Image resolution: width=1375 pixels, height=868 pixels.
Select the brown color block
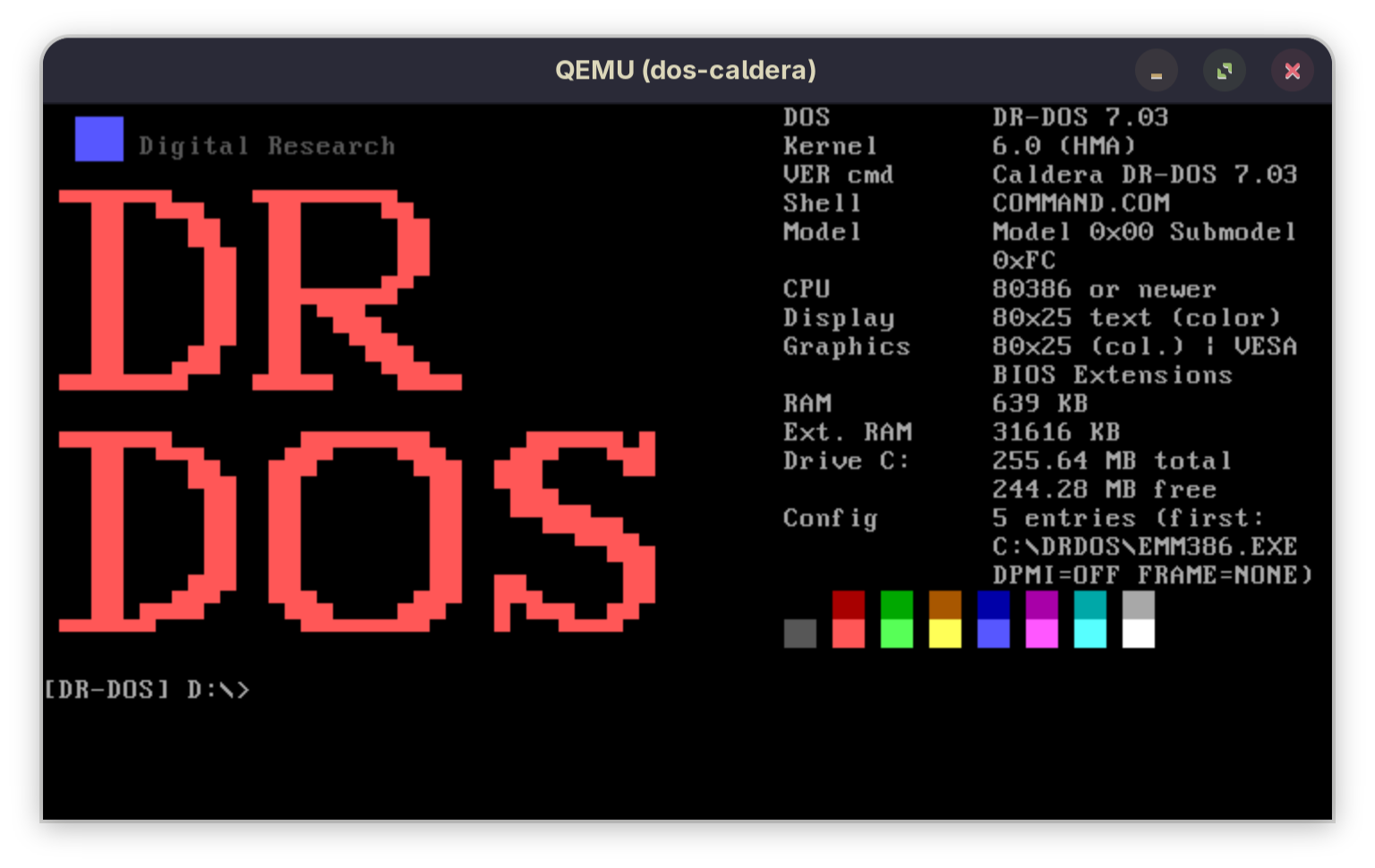tap(944, 605)
